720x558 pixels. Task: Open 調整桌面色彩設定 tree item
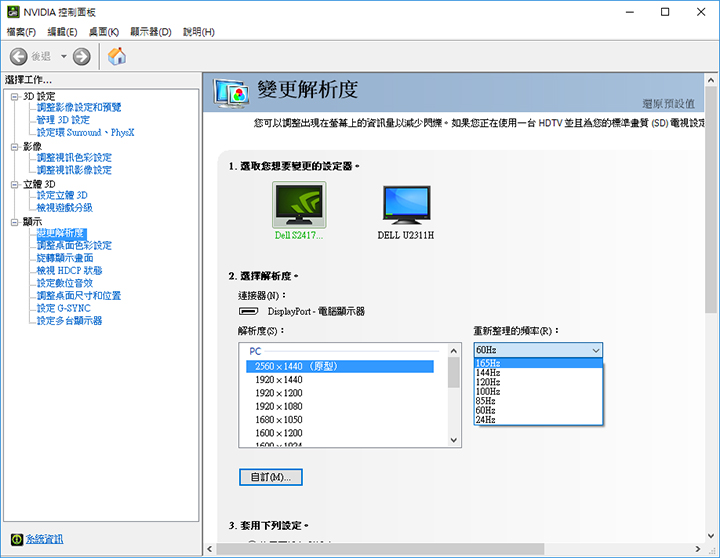click(74, 245)
